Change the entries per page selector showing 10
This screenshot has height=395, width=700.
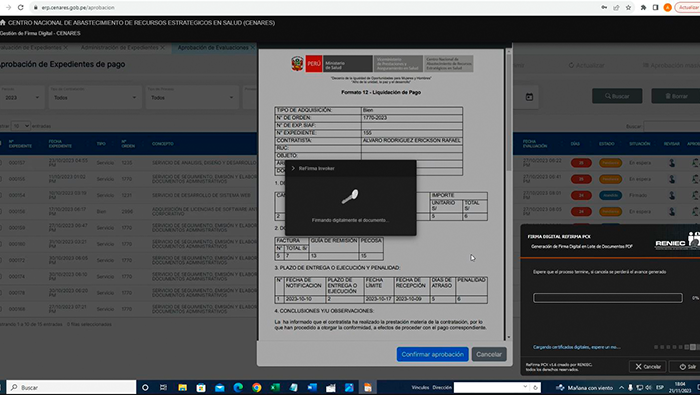(x=21, y=126)
